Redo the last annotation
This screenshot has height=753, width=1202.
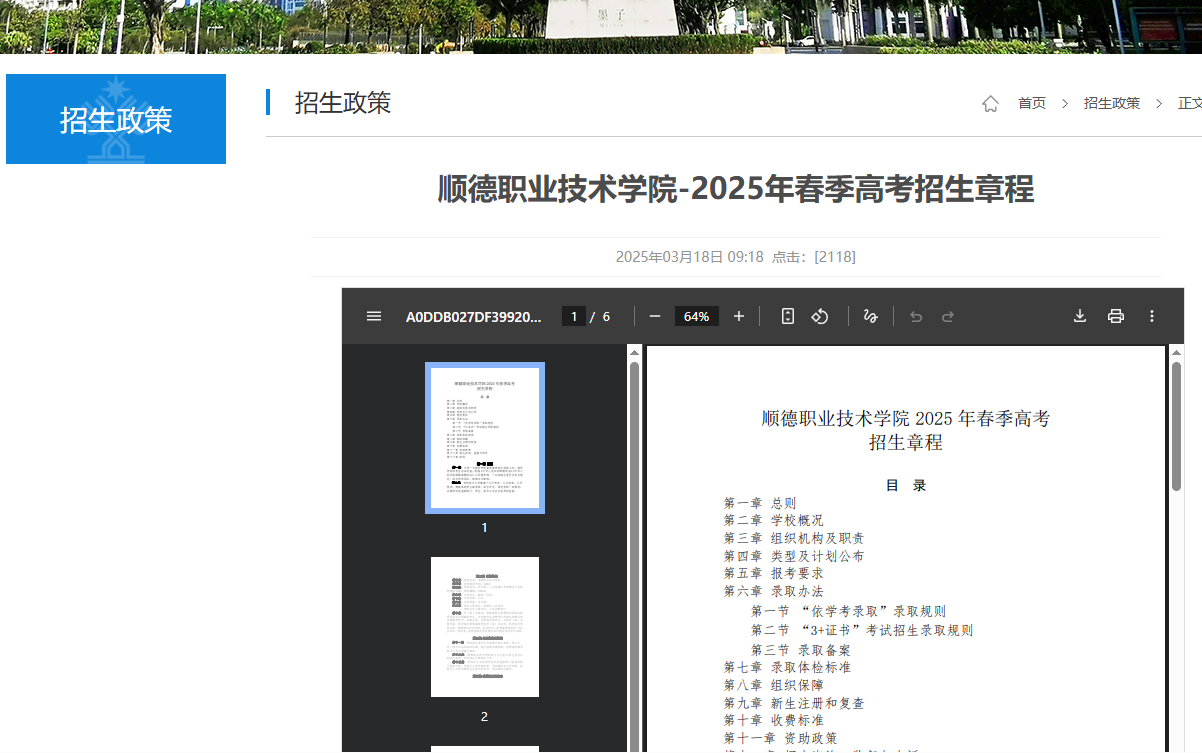(947, 315)
